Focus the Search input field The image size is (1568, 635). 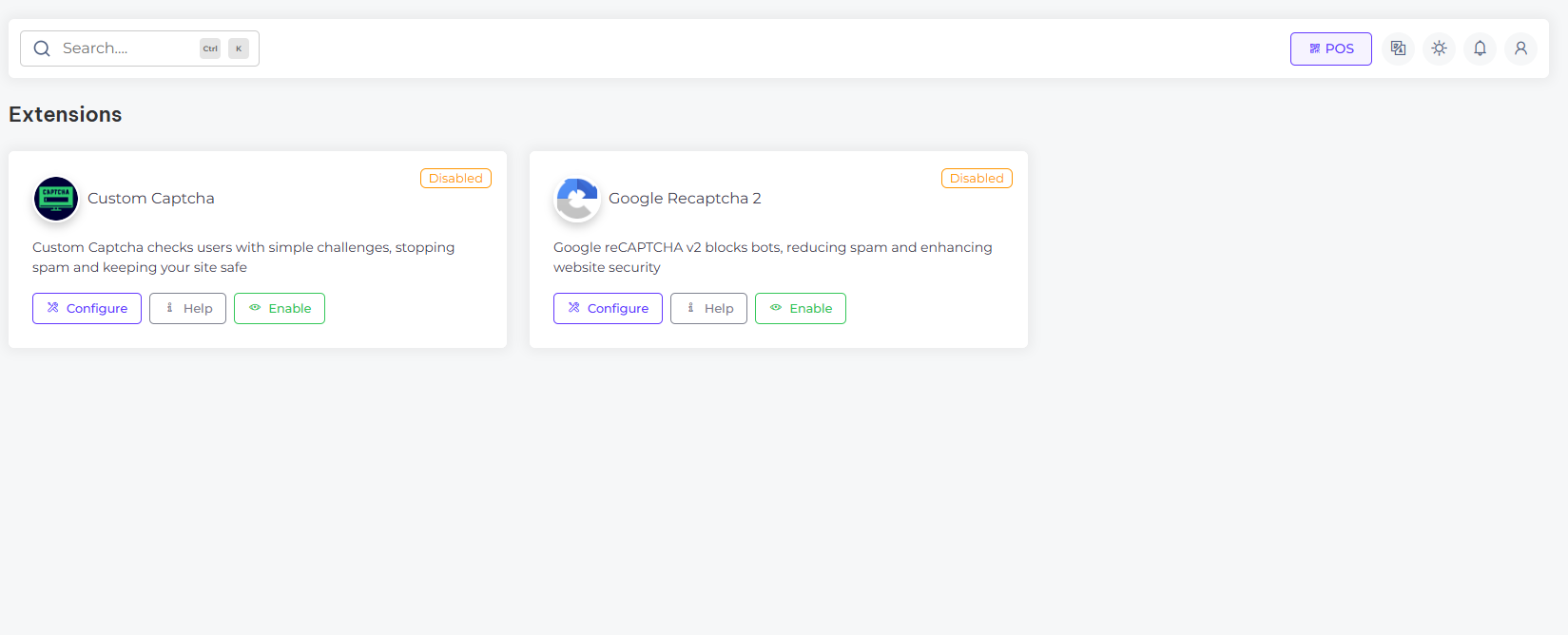pos(124,48)
